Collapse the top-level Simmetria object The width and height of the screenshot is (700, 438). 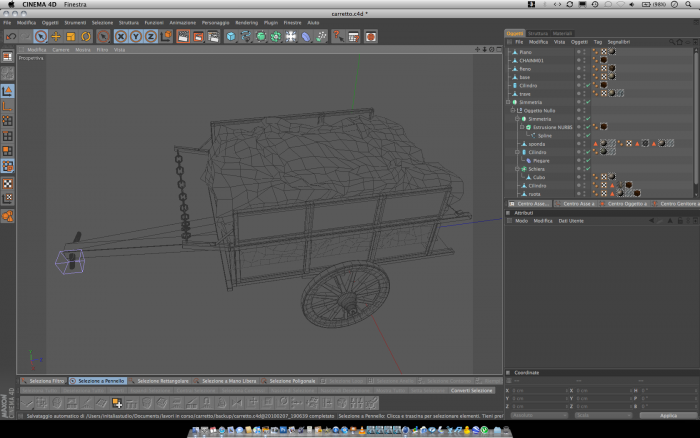pyautogui.click(x=508, y=102)
